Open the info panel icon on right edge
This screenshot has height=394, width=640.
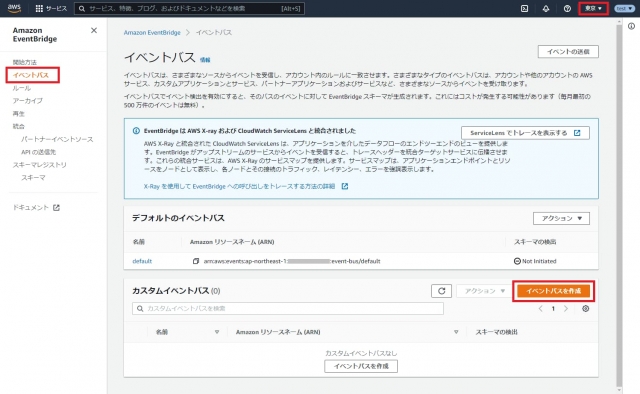(631, 26)
